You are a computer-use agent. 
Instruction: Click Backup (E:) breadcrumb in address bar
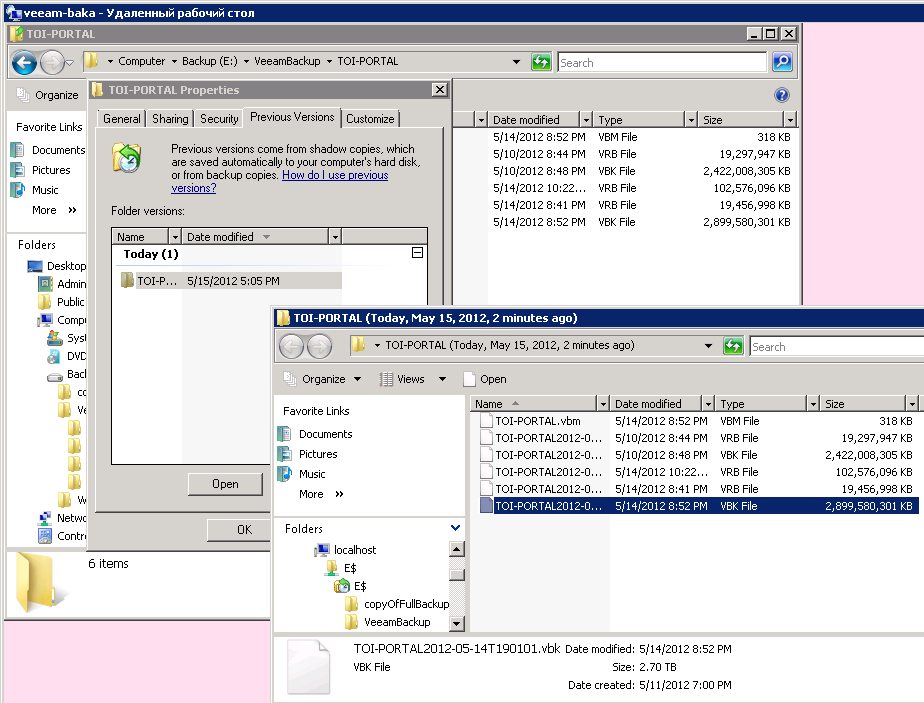point(210,61)
